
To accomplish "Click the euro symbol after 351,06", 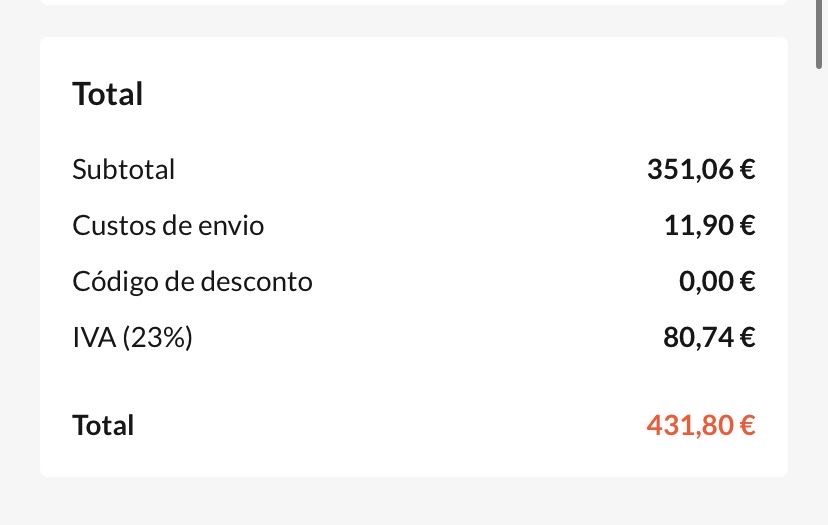I will tap(746, 170).
